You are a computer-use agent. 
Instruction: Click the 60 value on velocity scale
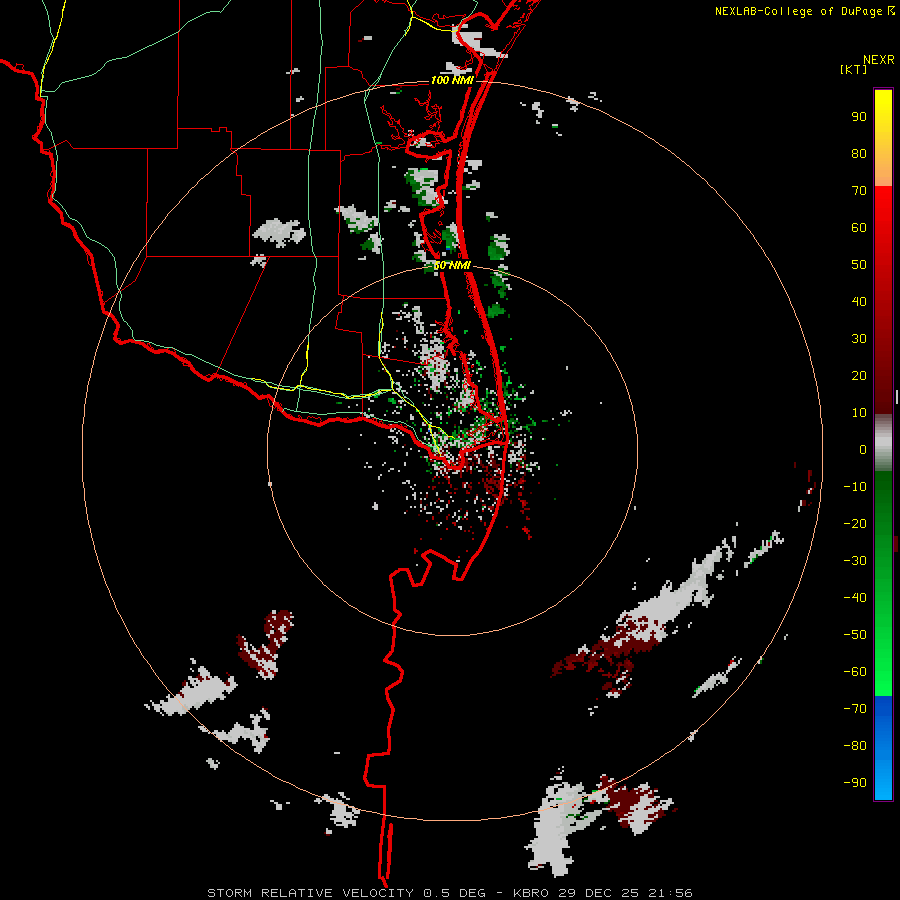point(859,227)
